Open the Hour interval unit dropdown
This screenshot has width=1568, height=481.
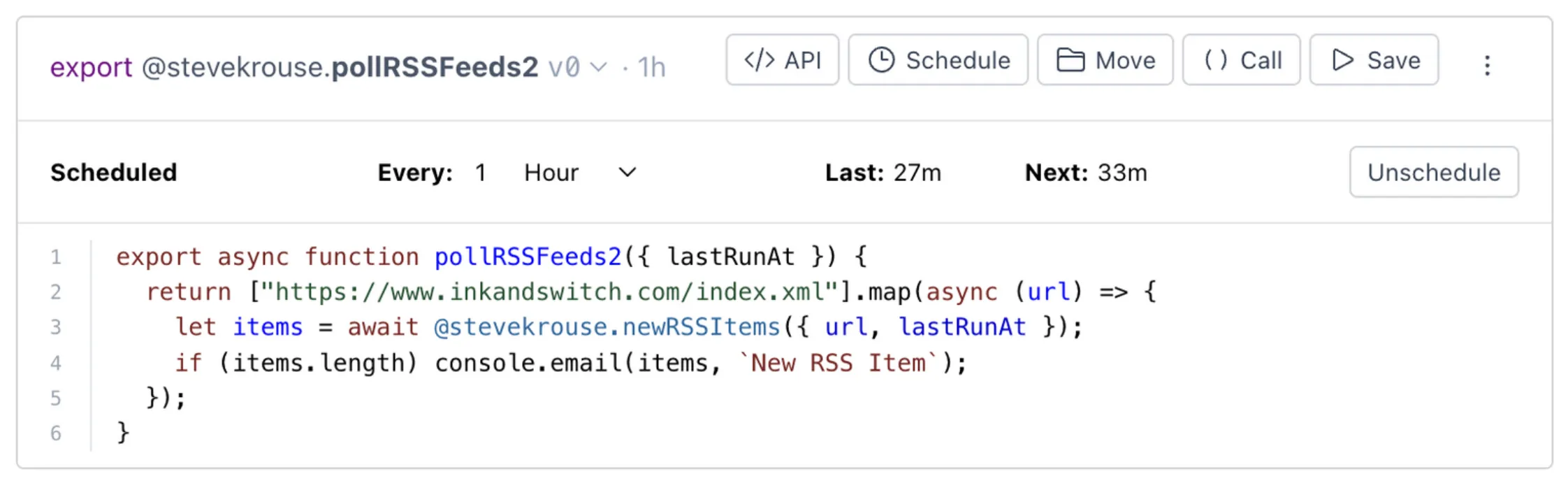[551, 173]
